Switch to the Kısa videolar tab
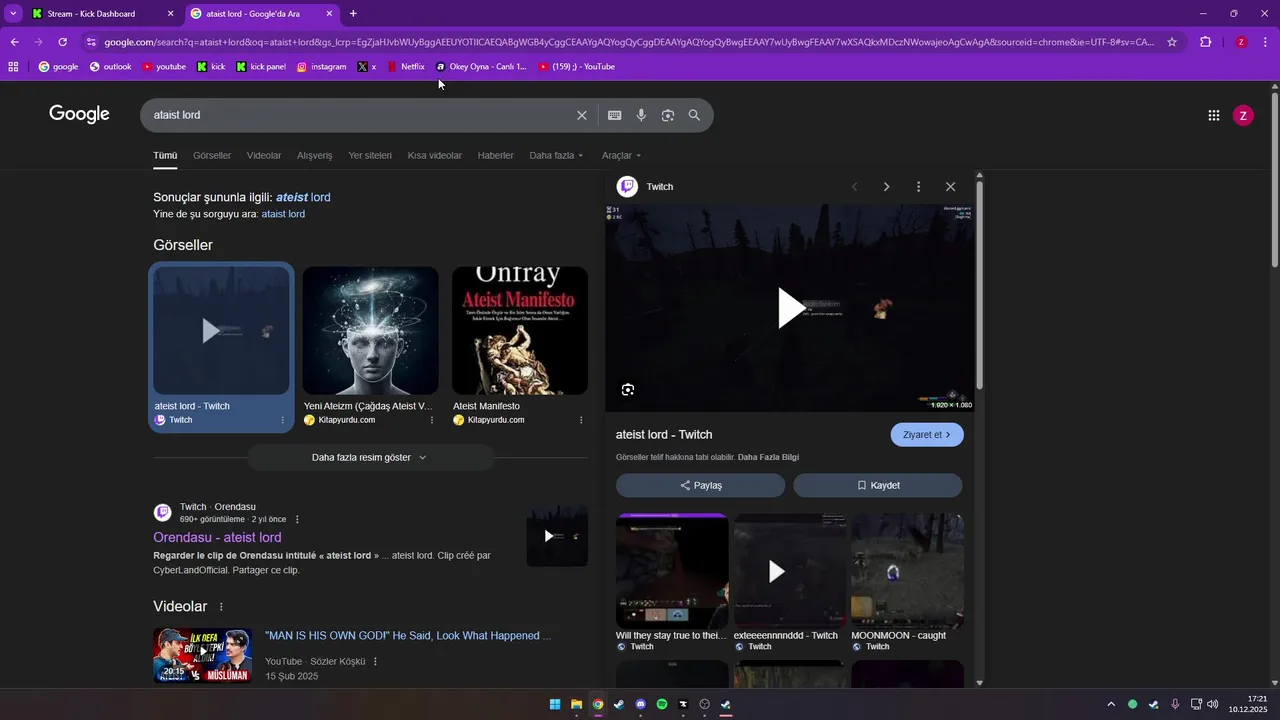The height and width of the screenshot is (720, 1280). [x=435, y=156]
